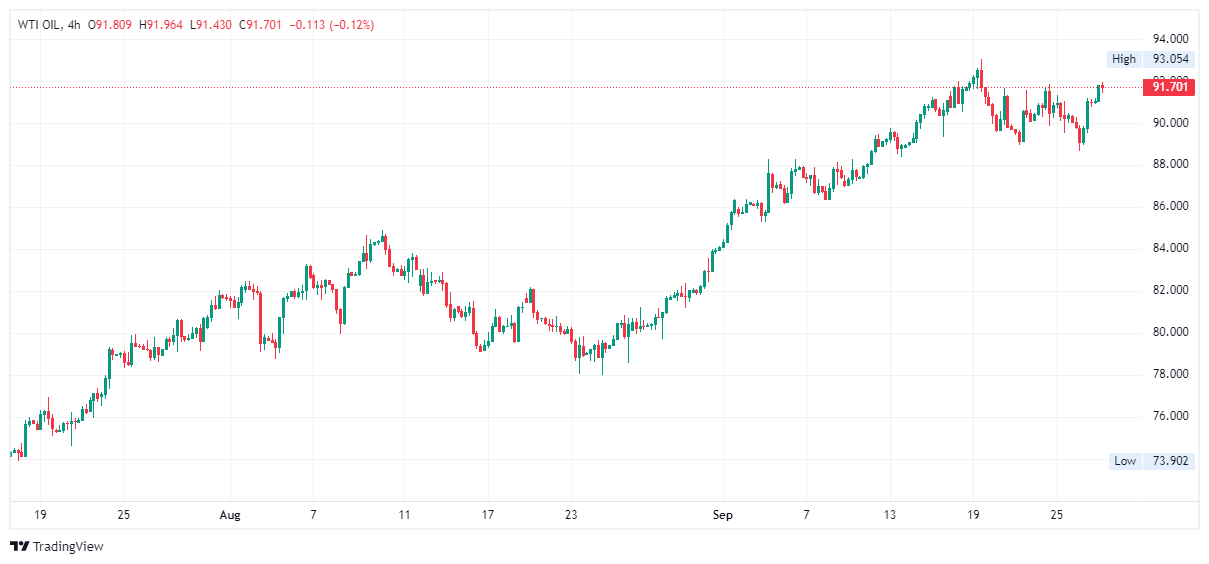Click the 13 date marker on time axis

click(889, 515)
